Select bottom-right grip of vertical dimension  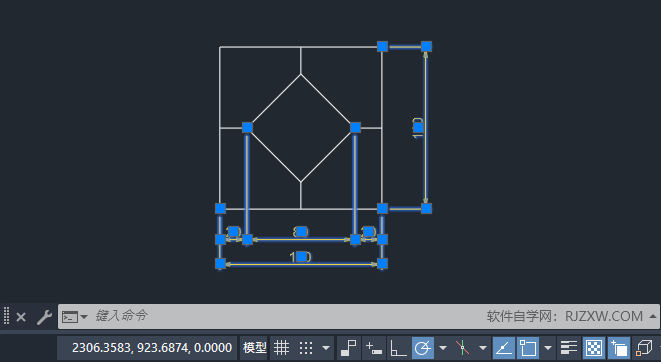[x=426, y=208]
